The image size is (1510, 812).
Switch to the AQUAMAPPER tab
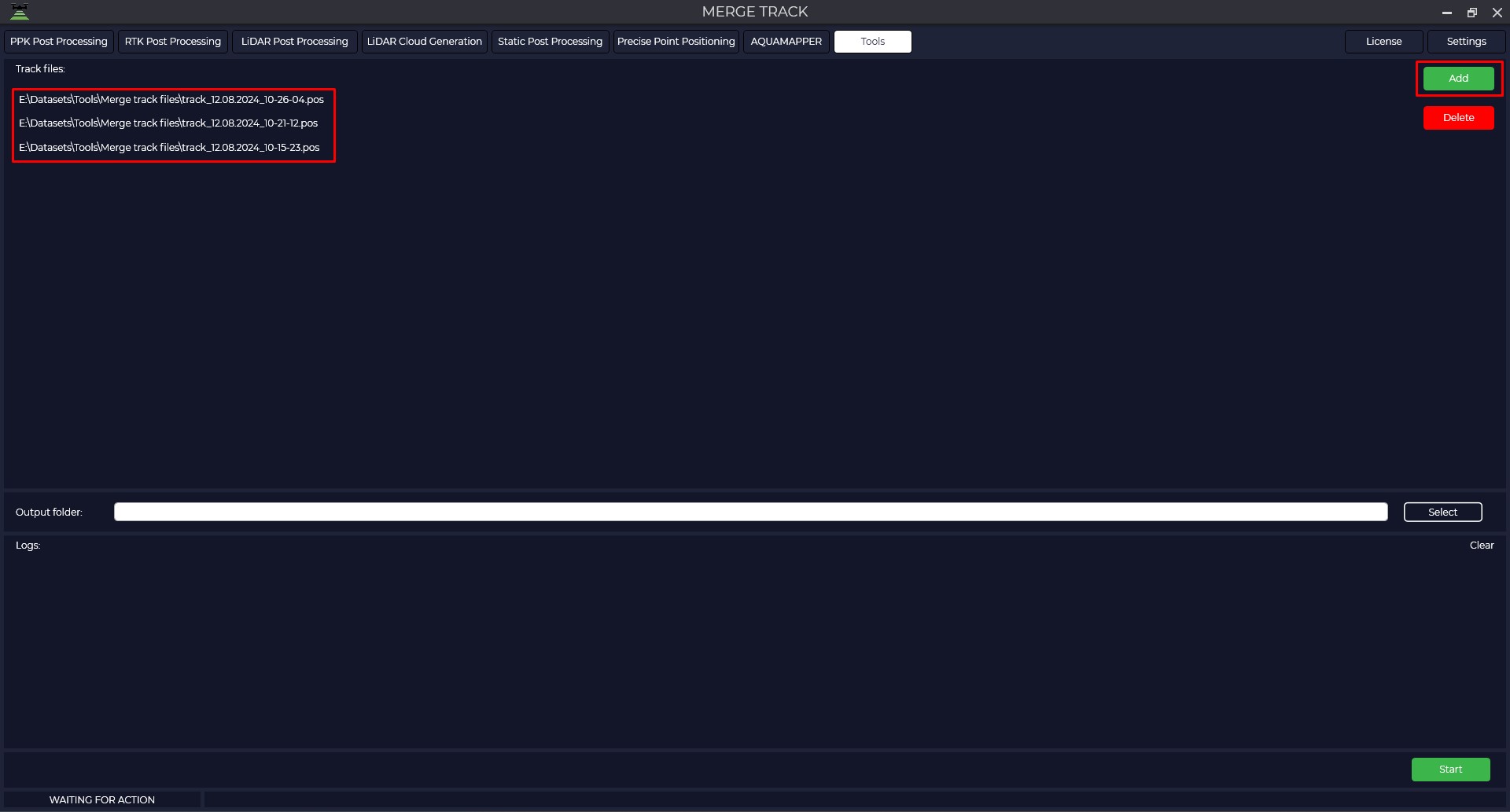click(x=786, y=42)
